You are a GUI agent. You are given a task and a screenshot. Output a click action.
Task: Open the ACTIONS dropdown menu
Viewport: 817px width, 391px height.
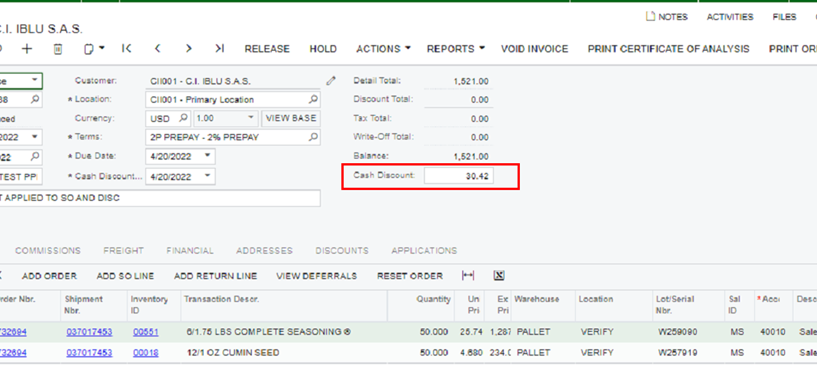(x=383, y=49)
